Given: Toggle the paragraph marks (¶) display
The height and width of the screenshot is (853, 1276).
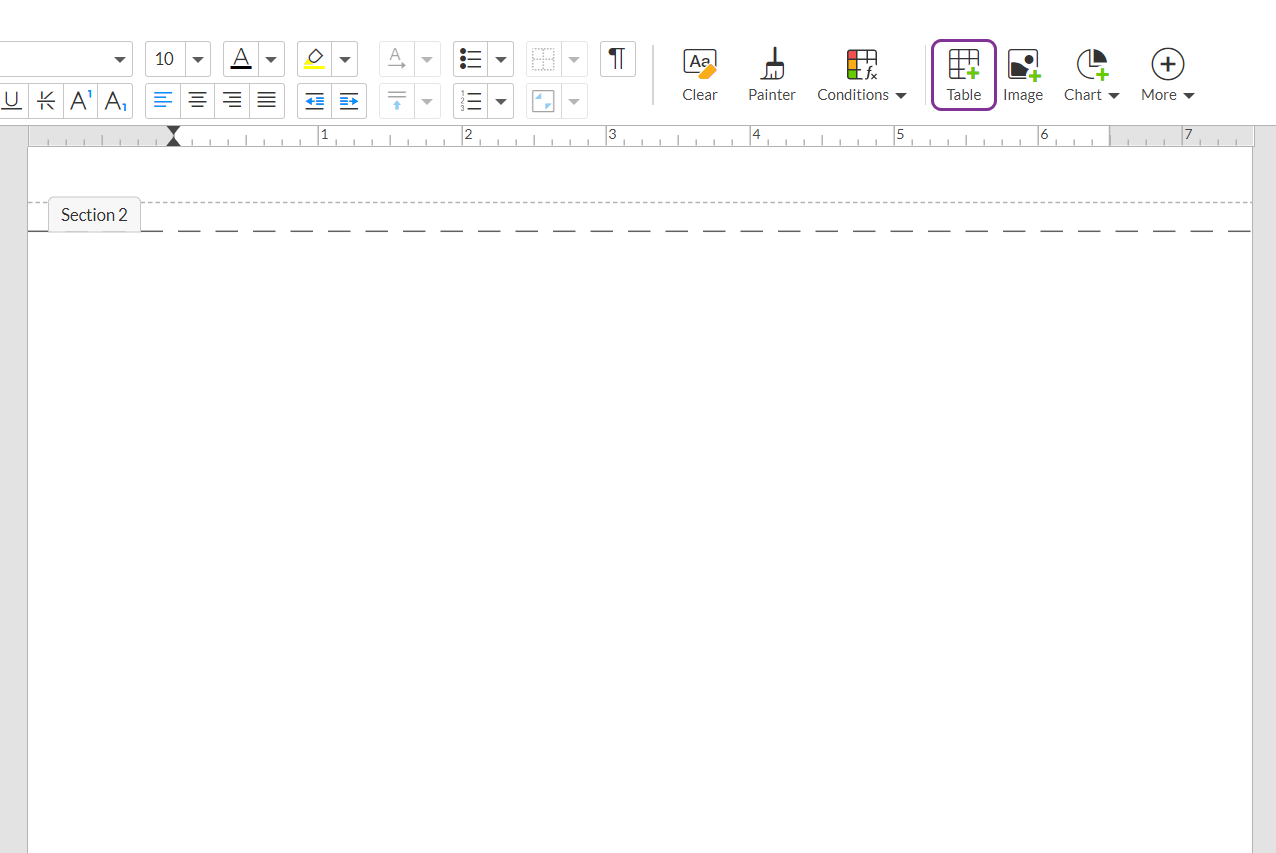Looking at the screenshot, I should [x=617, y=59].
